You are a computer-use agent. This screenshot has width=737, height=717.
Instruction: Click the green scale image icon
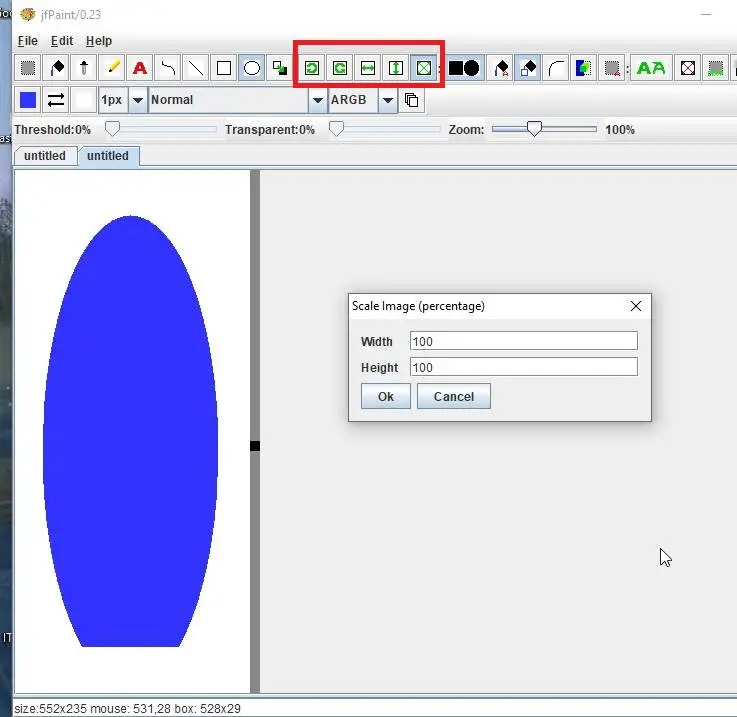tap(423, 68)
